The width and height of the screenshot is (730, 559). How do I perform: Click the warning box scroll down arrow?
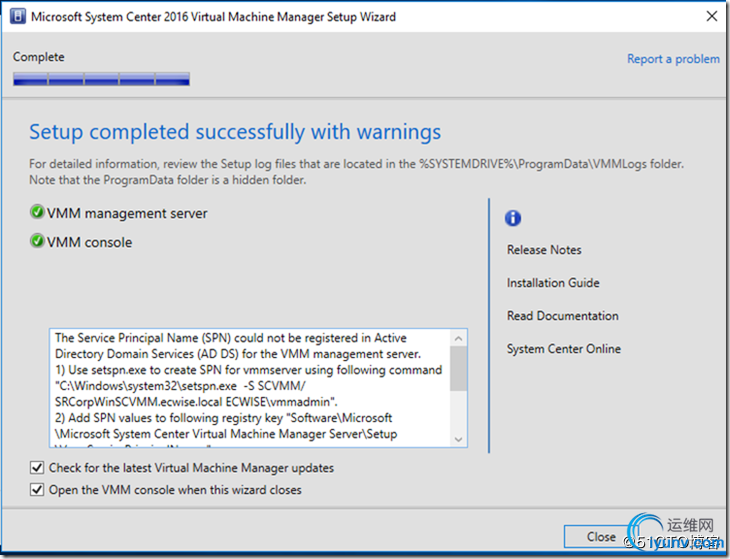458,439
